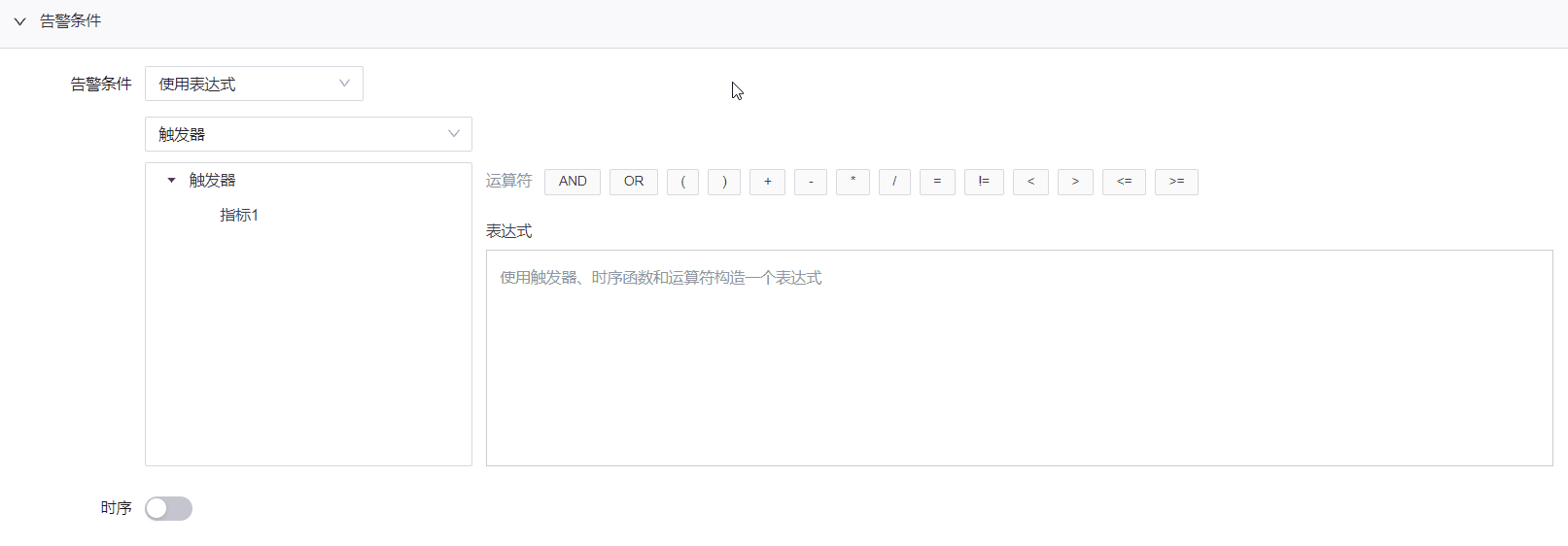Open the 使用表达式 condition type dropdown
This screenshot has width=1568, height=546.
254,84
